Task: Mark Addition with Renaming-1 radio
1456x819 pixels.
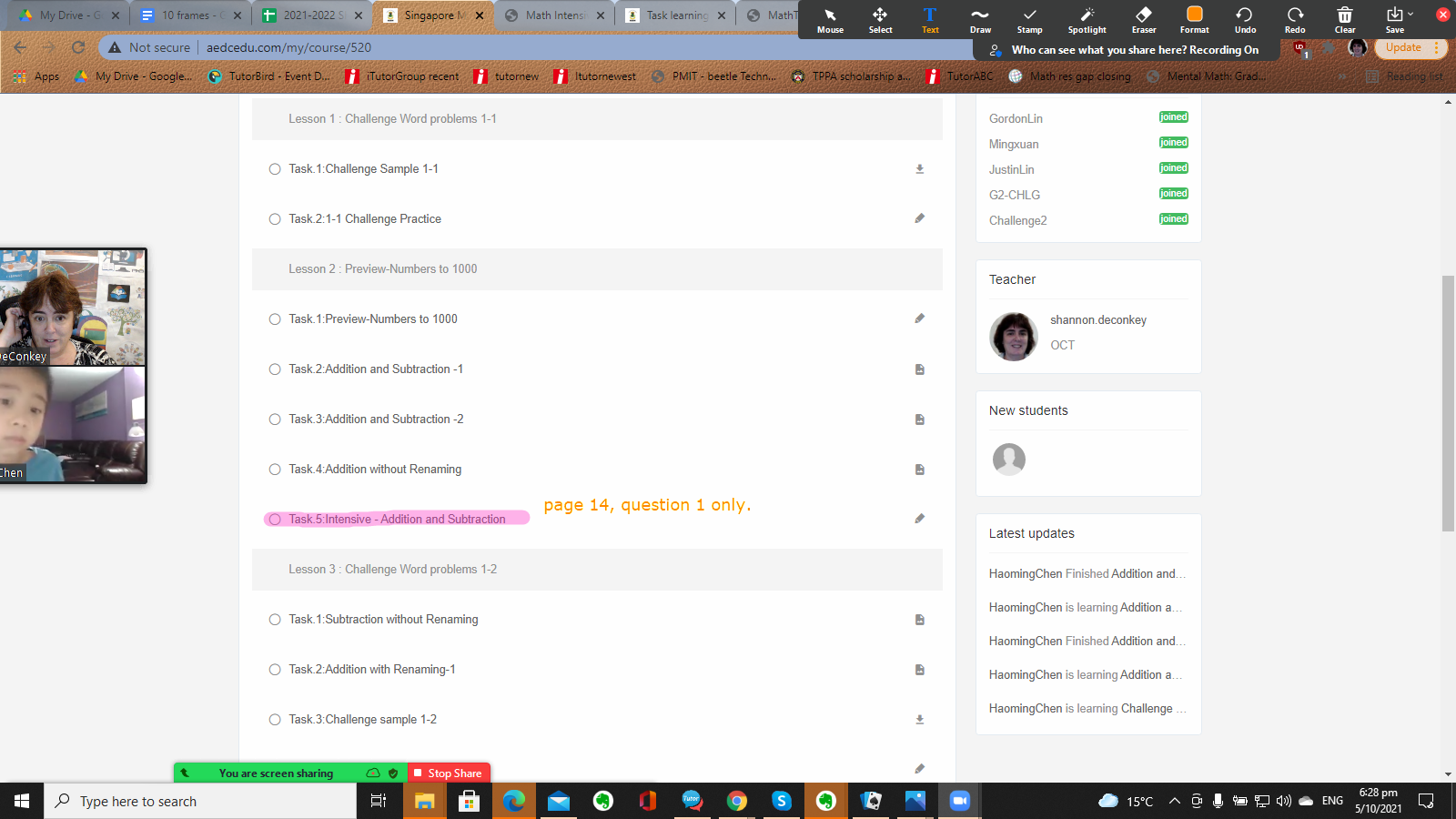Action: pyautogui.click(x=275, y=670)
